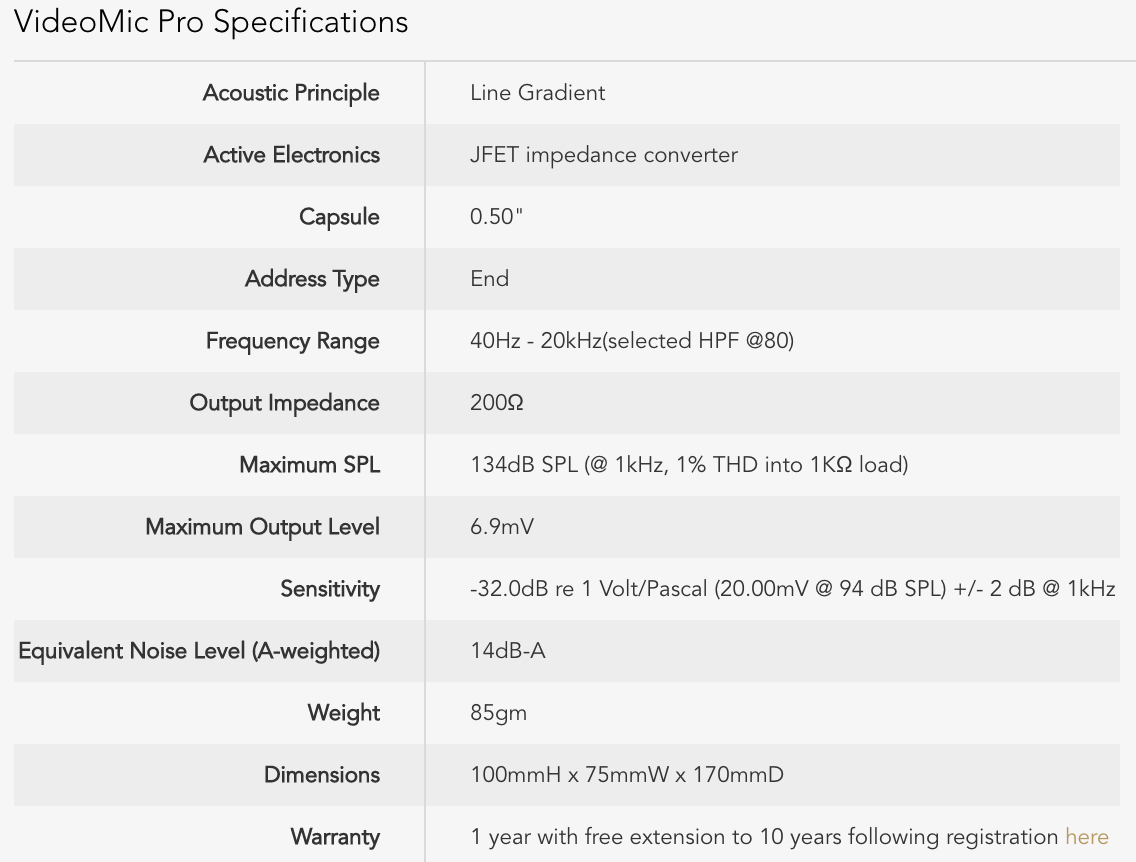Click the 100mmH x 75mmW dimensions value
Viewport: 1136px width, 862px height.
coord(626,775)
